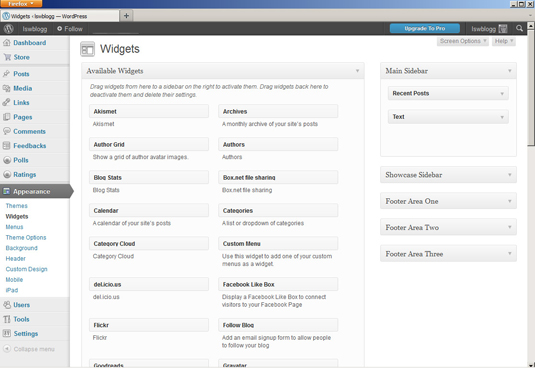
Task: Click the Comments bubble icon
Action: [6, 131]
